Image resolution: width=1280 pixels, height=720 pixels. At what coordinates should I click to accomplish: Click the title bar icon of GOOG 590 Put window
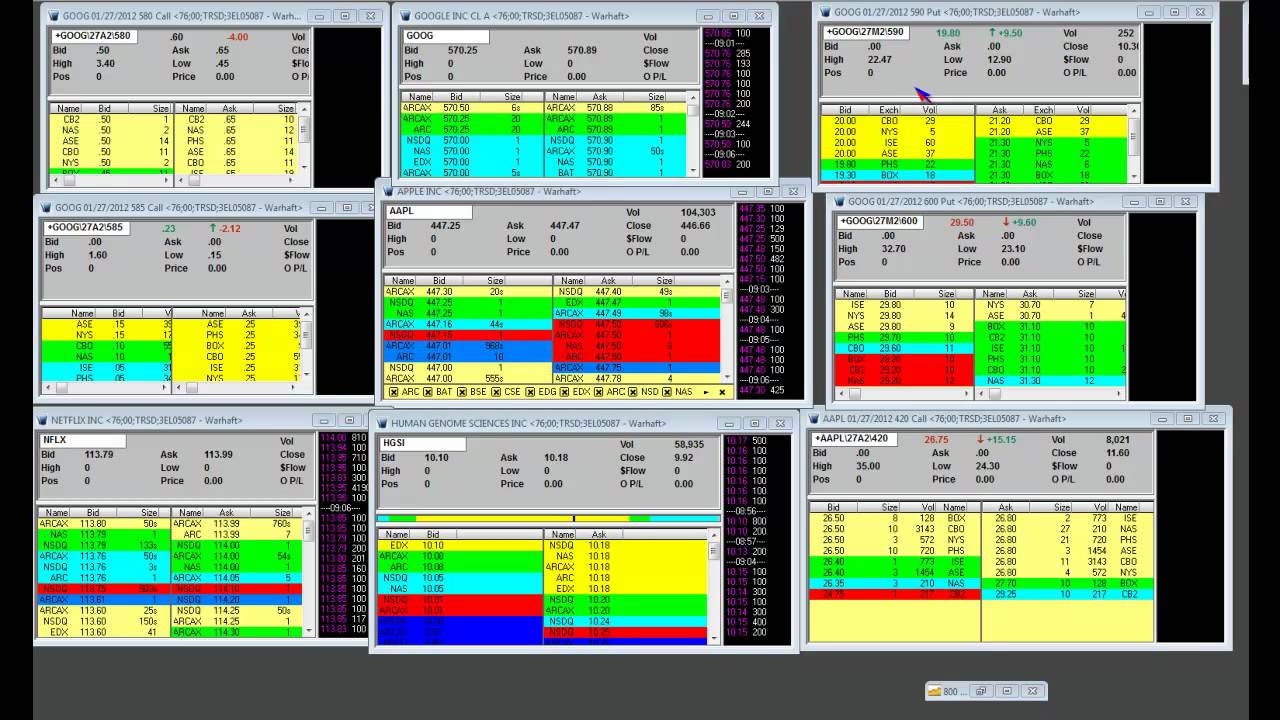(x=826, y=12)
